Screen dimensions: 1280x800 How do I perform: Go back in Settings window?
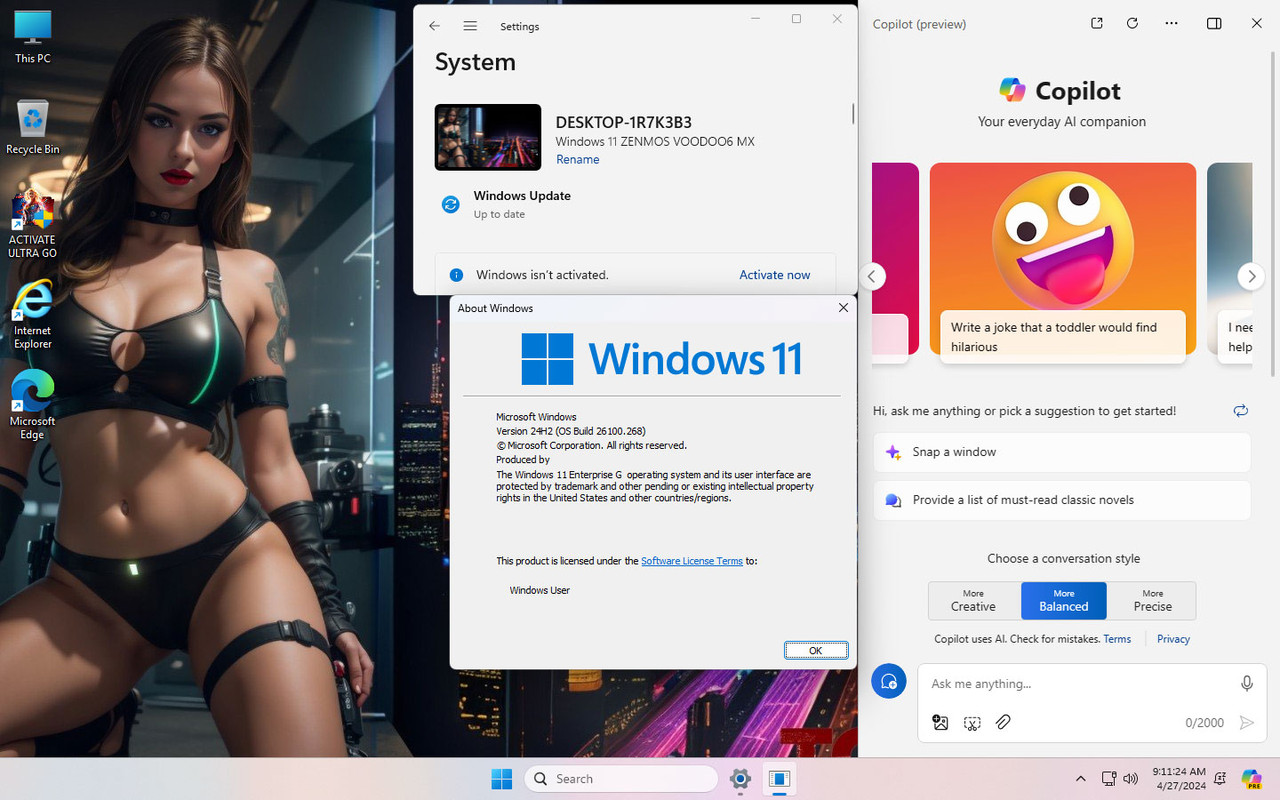click(x=434, y=26)
